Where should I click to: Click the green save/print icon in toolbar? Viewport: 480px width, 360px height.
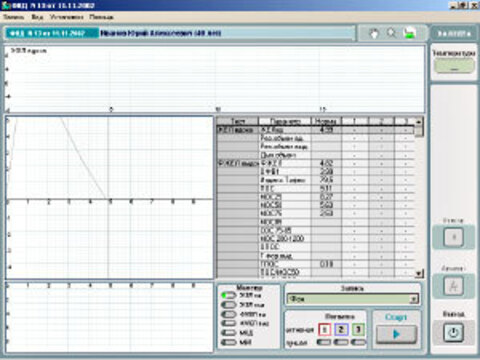(410, 33)
